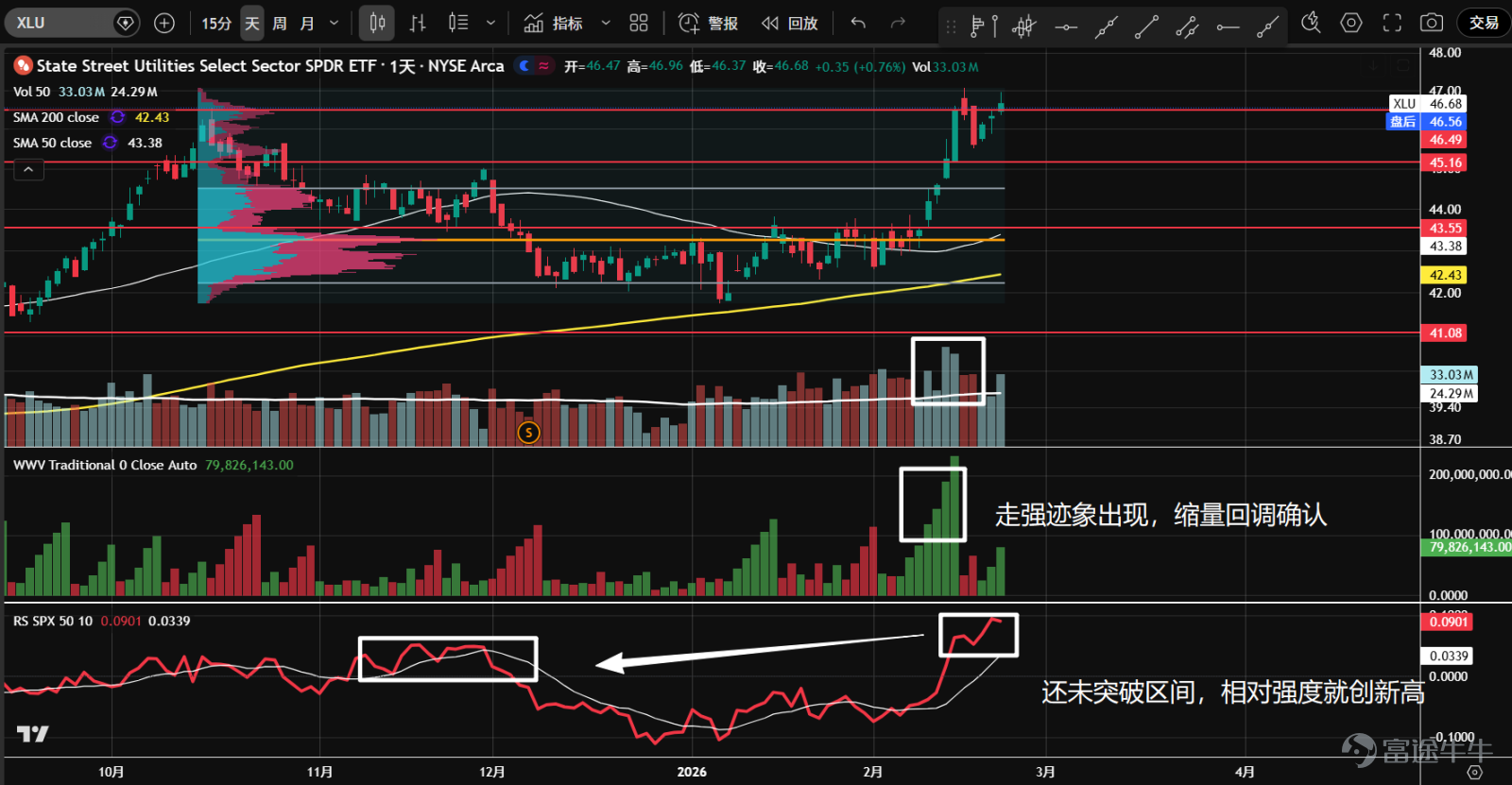
Task: Undo the last chart action
Action: click(x=858, y=23)
